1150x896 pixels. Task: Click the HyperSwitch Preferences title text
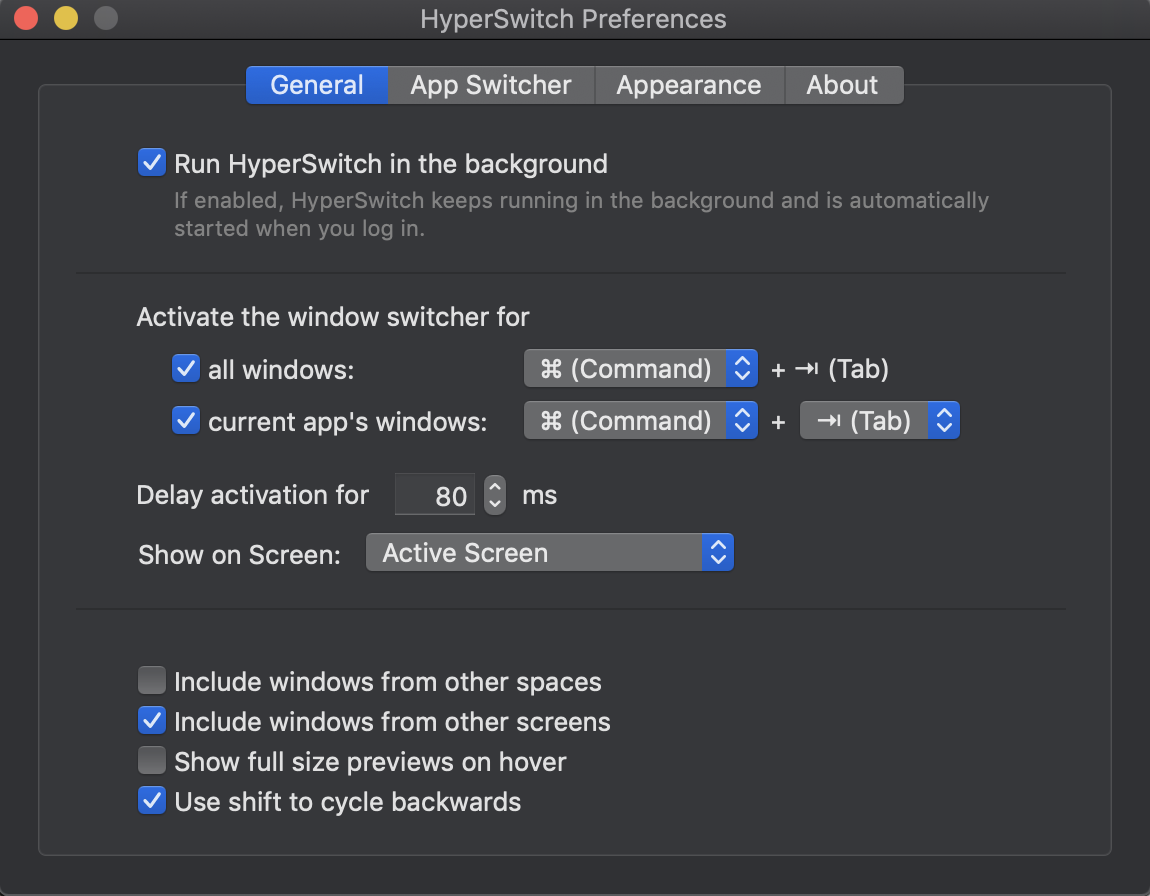tap(574, 19)
